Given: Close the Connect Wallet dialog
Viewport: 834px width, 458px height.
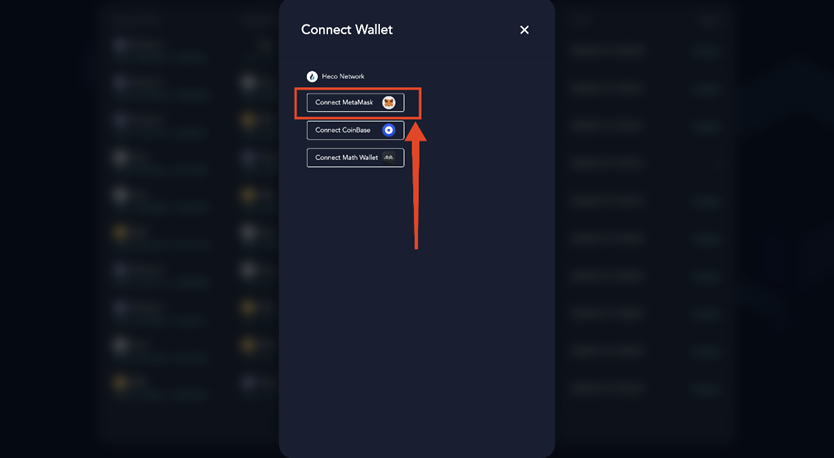Looking at the screenshot, I should pos(524,30).
